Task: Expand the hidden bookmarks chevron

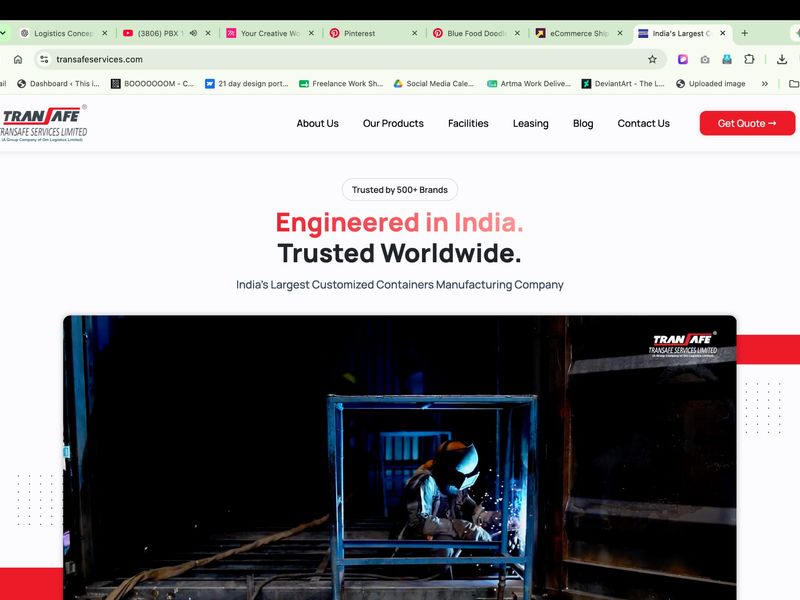Action: [x=764, y=84]
